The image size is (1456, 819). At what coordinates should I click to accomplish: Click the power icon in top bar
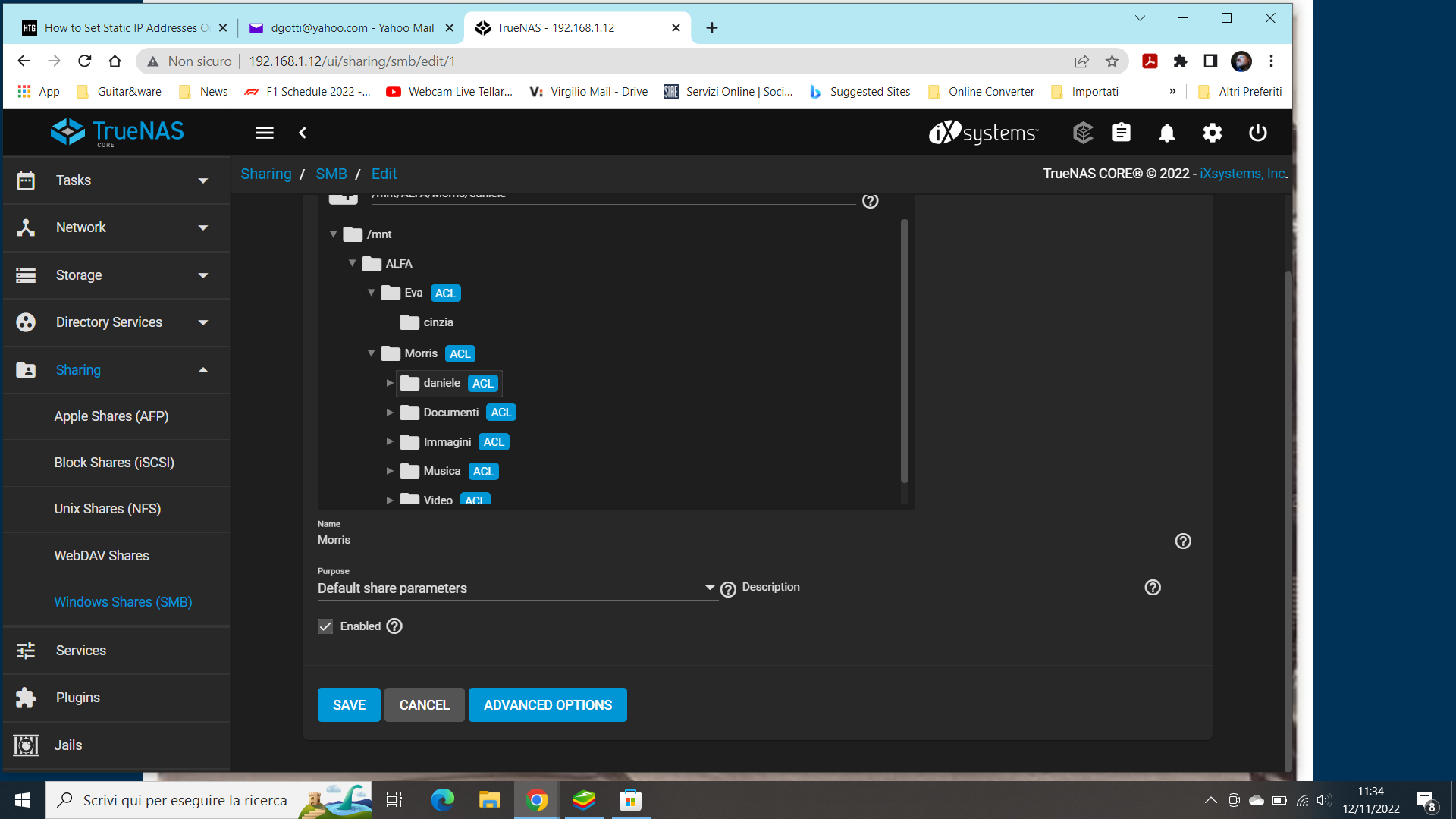coord(1258,133)
